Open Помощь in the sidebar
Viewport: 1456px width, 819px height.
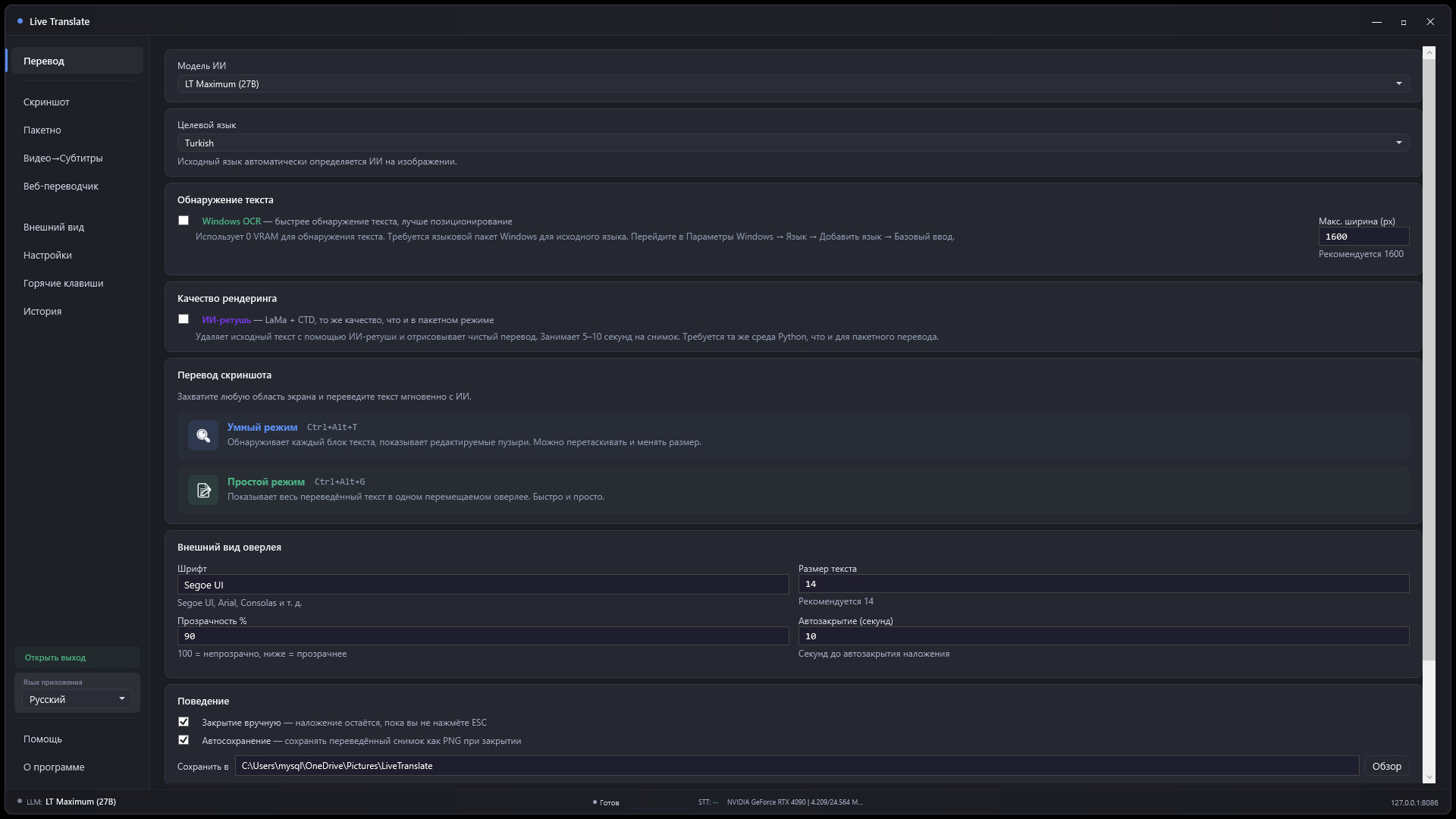(77, 739)
